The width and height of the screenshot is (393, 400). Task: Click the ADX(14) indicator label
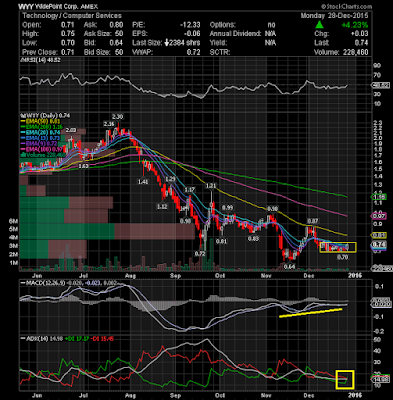pyautogui.click(x=37, y=338)
